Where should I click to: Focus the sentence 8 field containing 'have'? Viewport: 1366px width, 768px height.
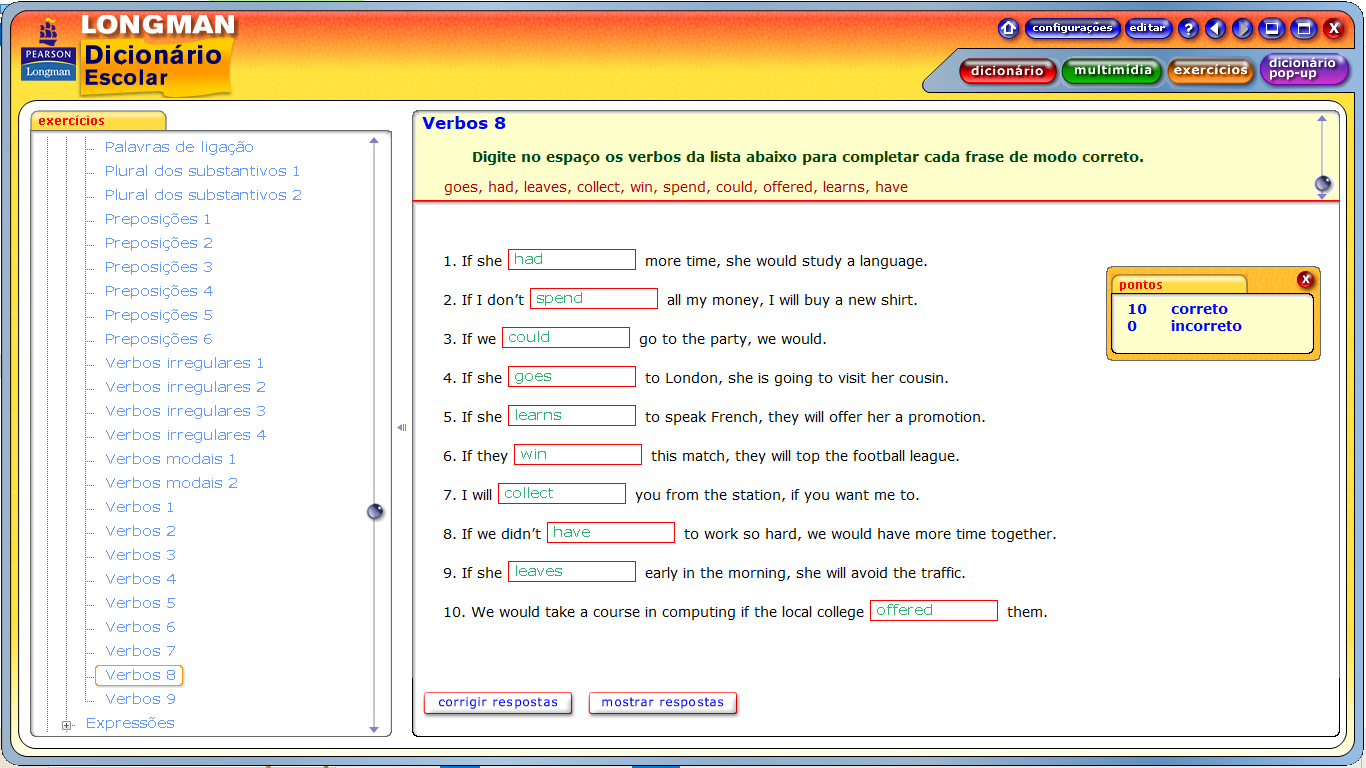point(611,533)
